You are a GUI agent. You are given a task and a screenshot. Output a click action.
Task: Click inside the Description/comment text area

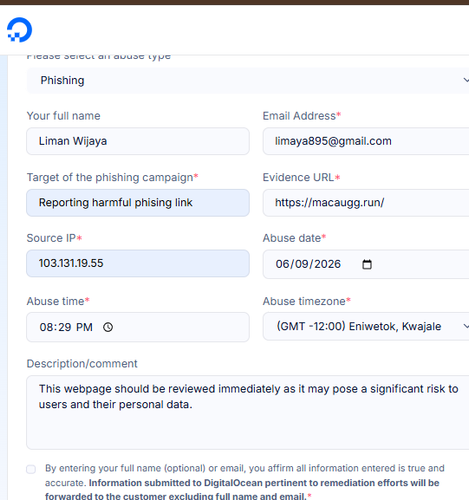248,412
